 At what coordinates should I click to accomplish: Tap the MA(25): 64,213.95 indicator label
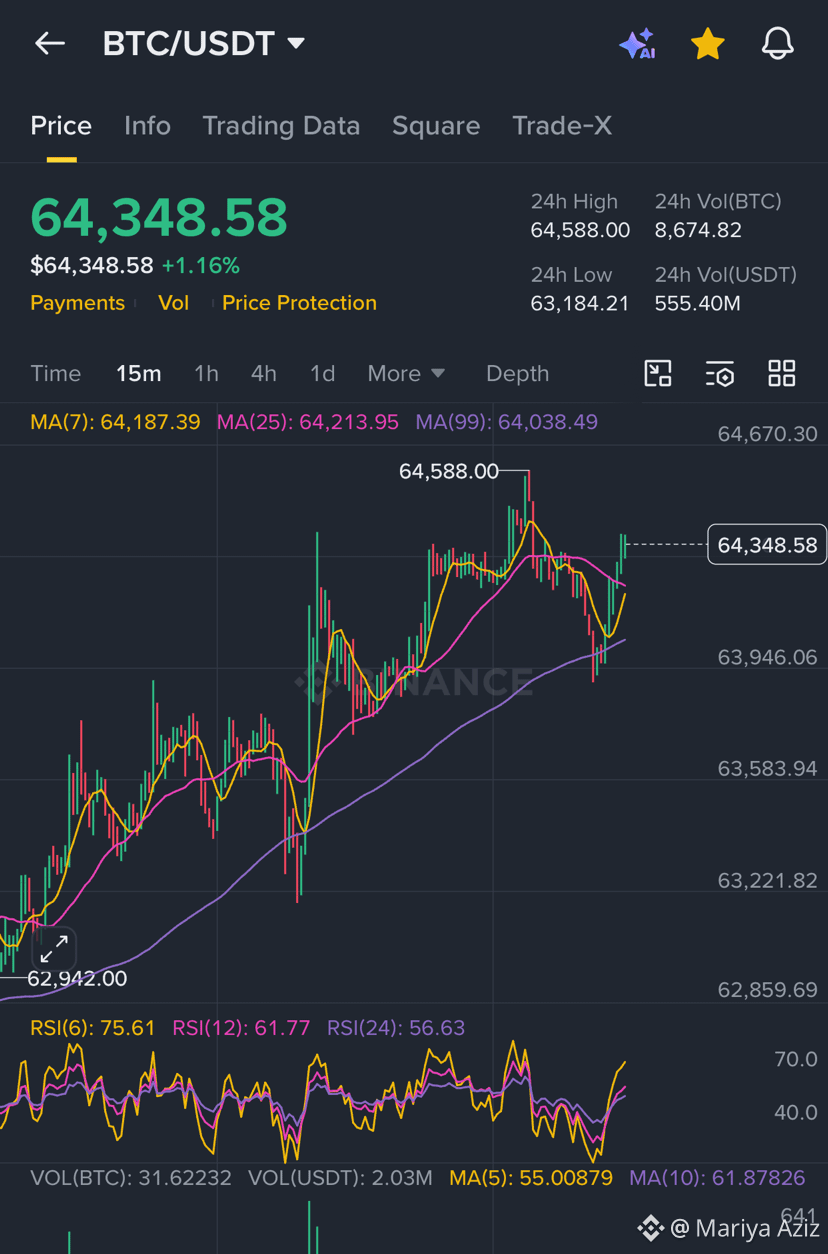click(308, 422)
